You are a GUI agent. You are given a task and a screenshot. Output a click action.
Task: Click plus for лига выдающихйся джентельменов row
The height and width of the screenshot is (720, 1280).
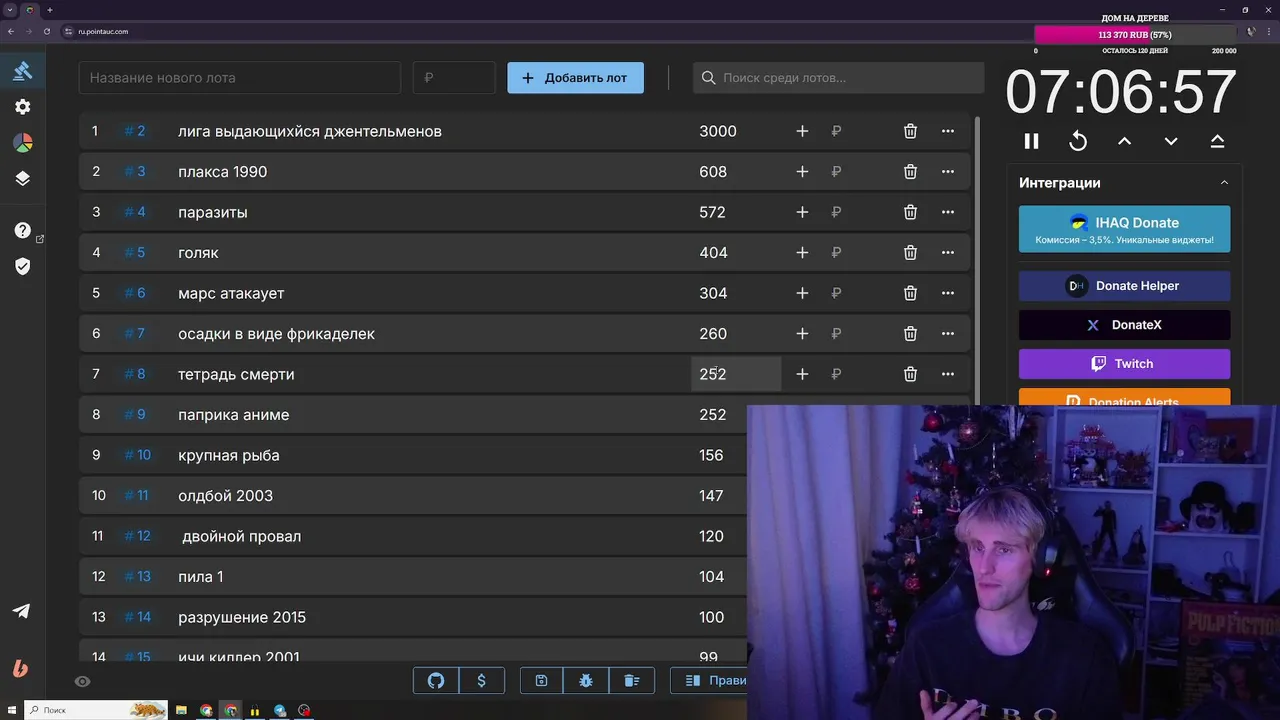802,131
